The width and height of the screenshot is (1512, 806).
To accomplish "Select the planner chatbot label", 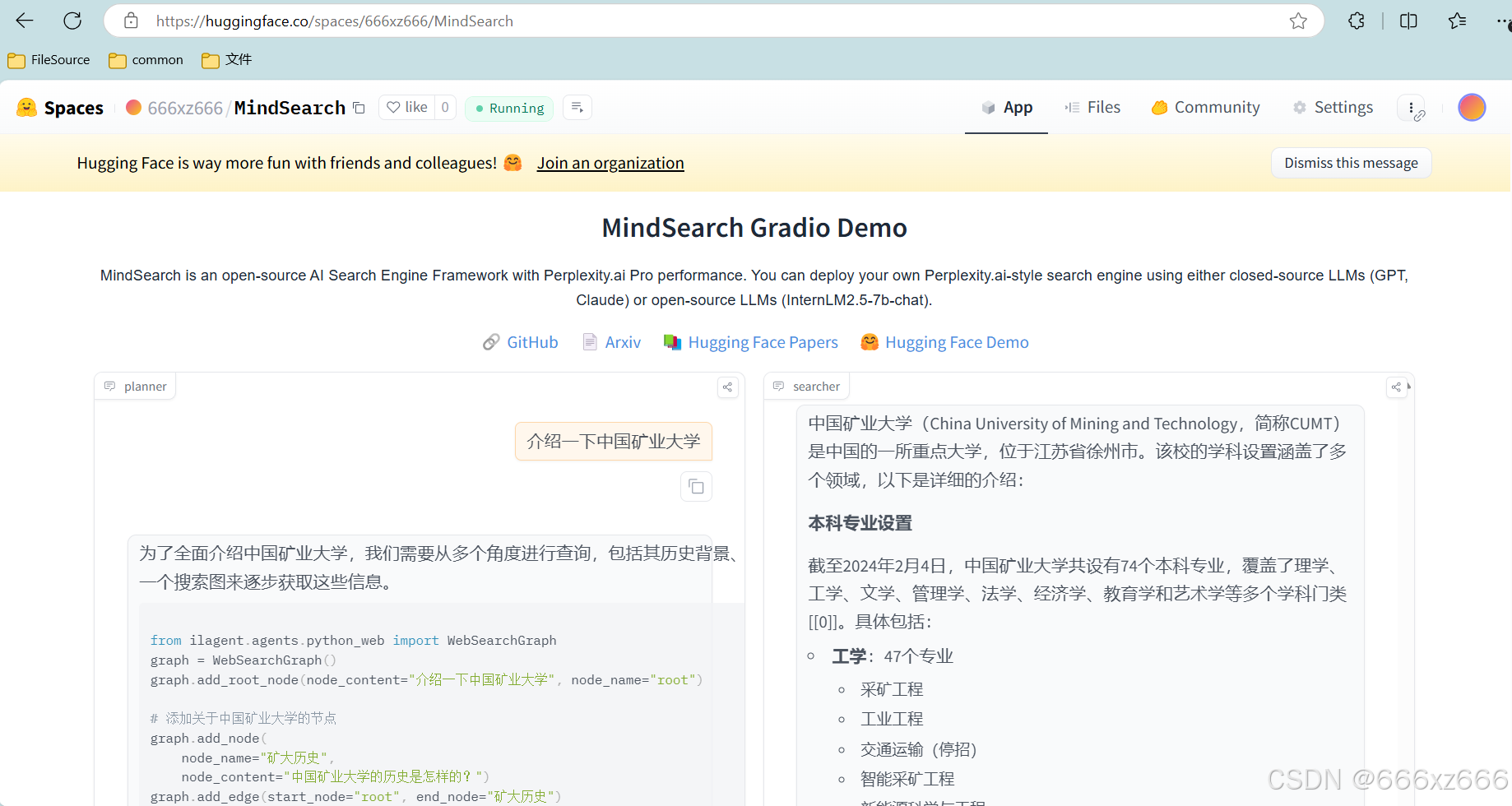I will pos(136,387).
